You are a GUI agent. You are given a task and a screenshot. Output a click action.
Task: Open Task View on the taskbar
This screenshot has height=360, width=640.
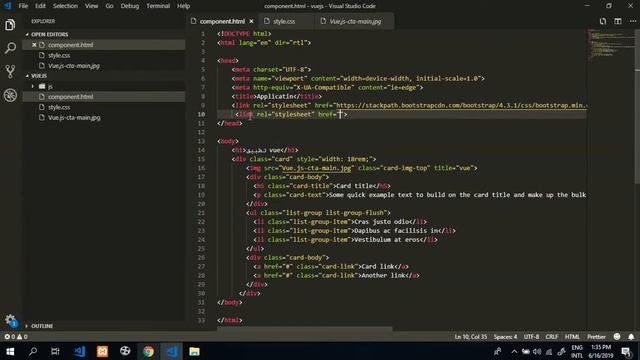55,351
